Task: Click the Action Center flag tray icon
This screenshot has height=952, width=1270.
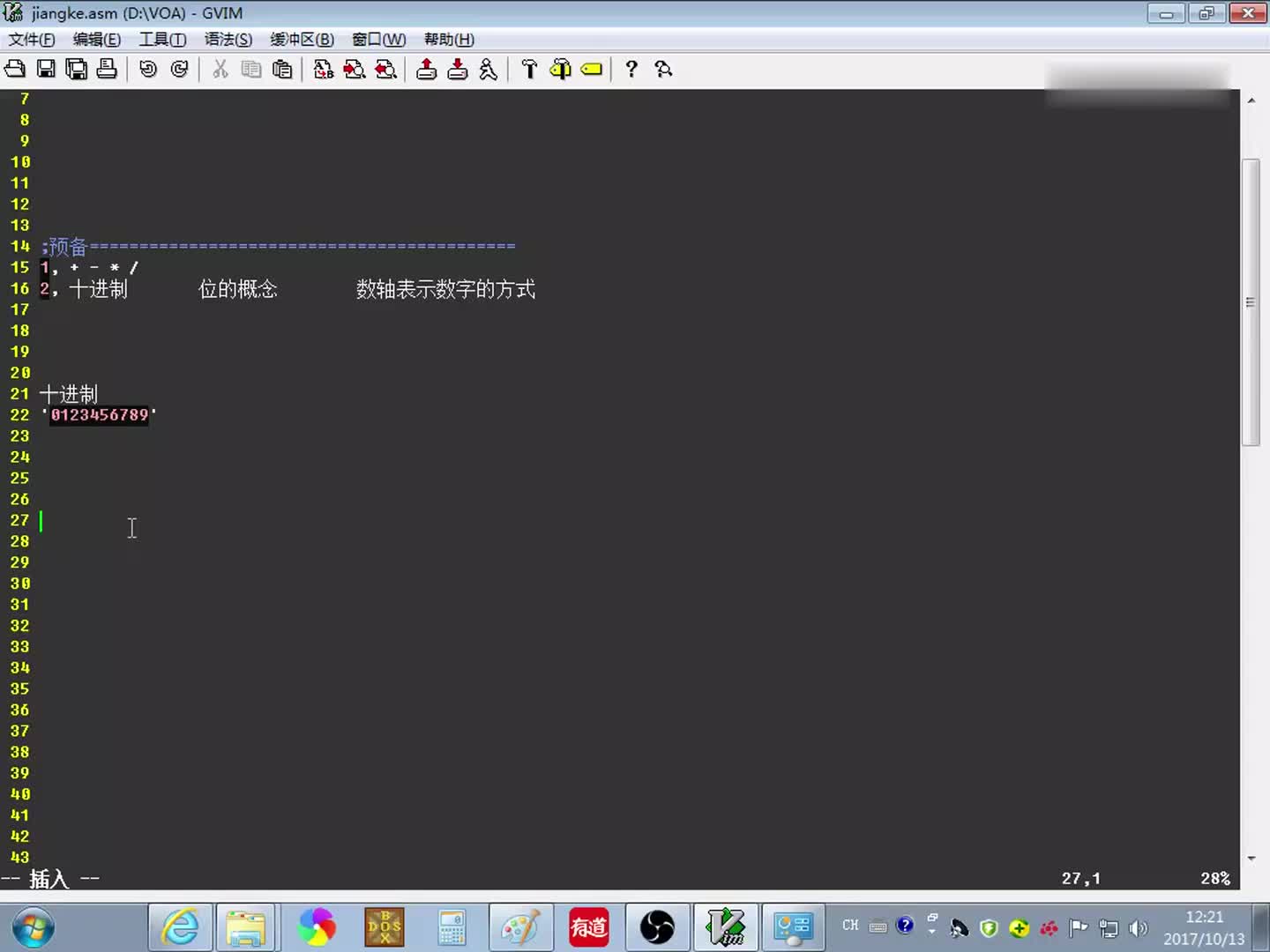Action: pyautogui.click(x=1079, y=928)
